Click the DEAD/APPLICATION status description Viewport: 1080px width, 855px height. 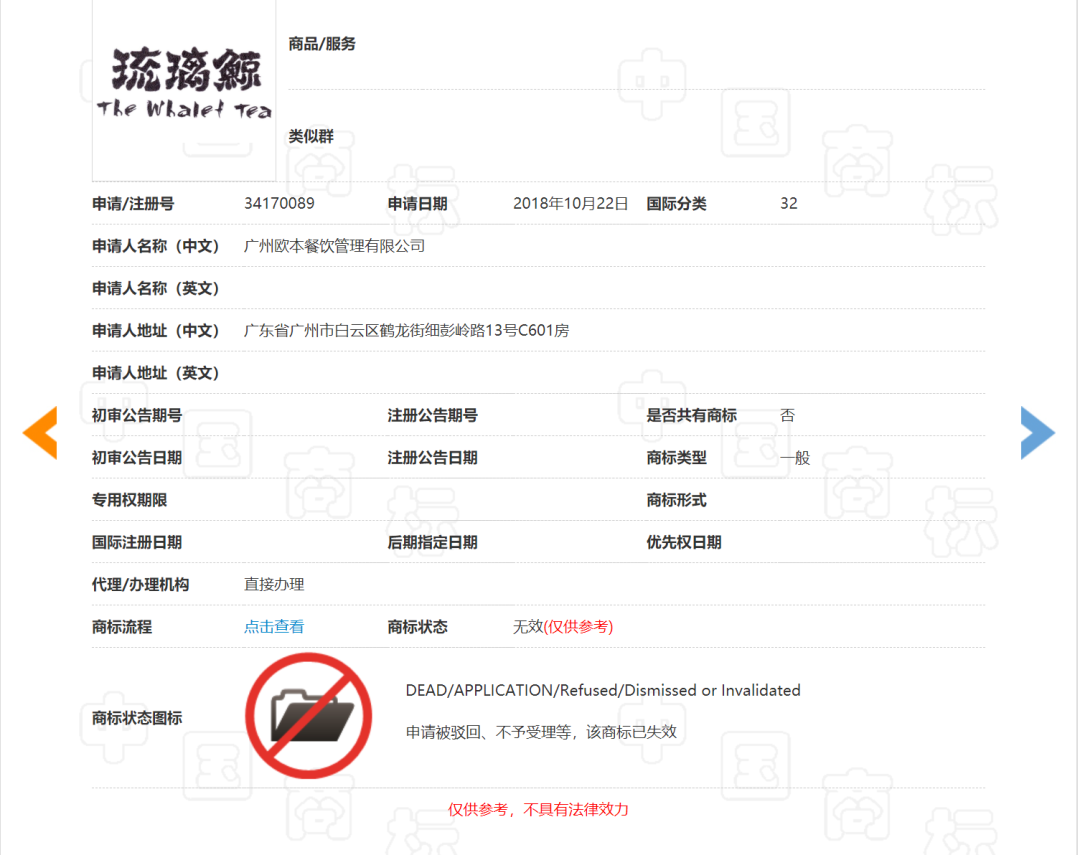(x=603, y=690)
